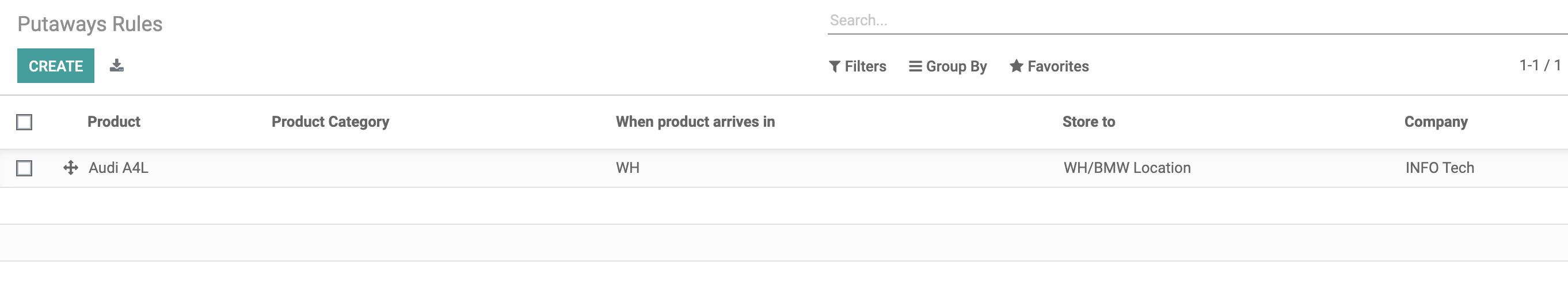Sort by the Store to column header
Image resolution: width=1568 pixels, height=287 pixels.
[1089, 122]
